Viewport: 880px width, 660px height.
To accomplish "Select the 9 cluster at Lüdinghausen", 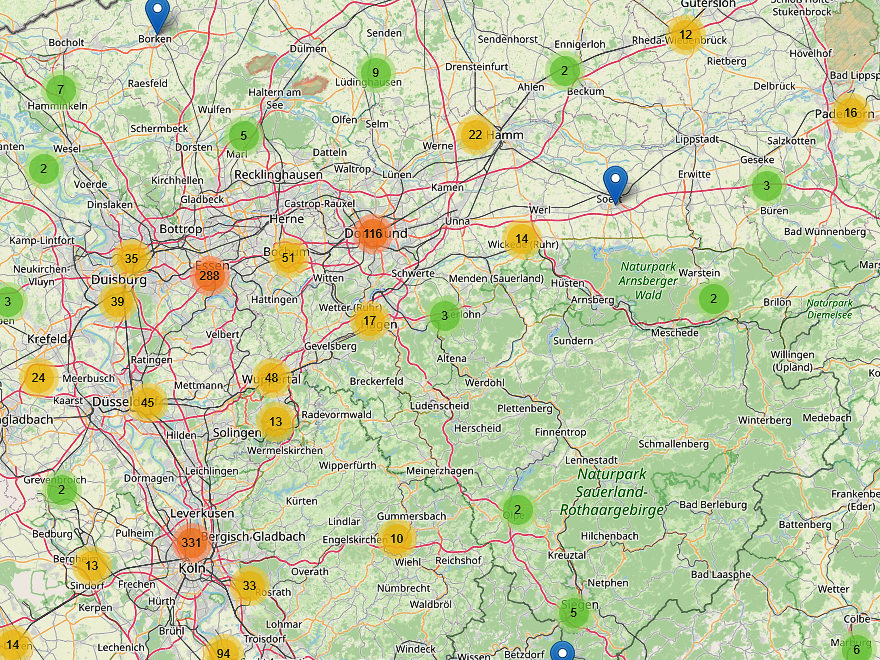I will pyautogui.click(x=375, y=71).
